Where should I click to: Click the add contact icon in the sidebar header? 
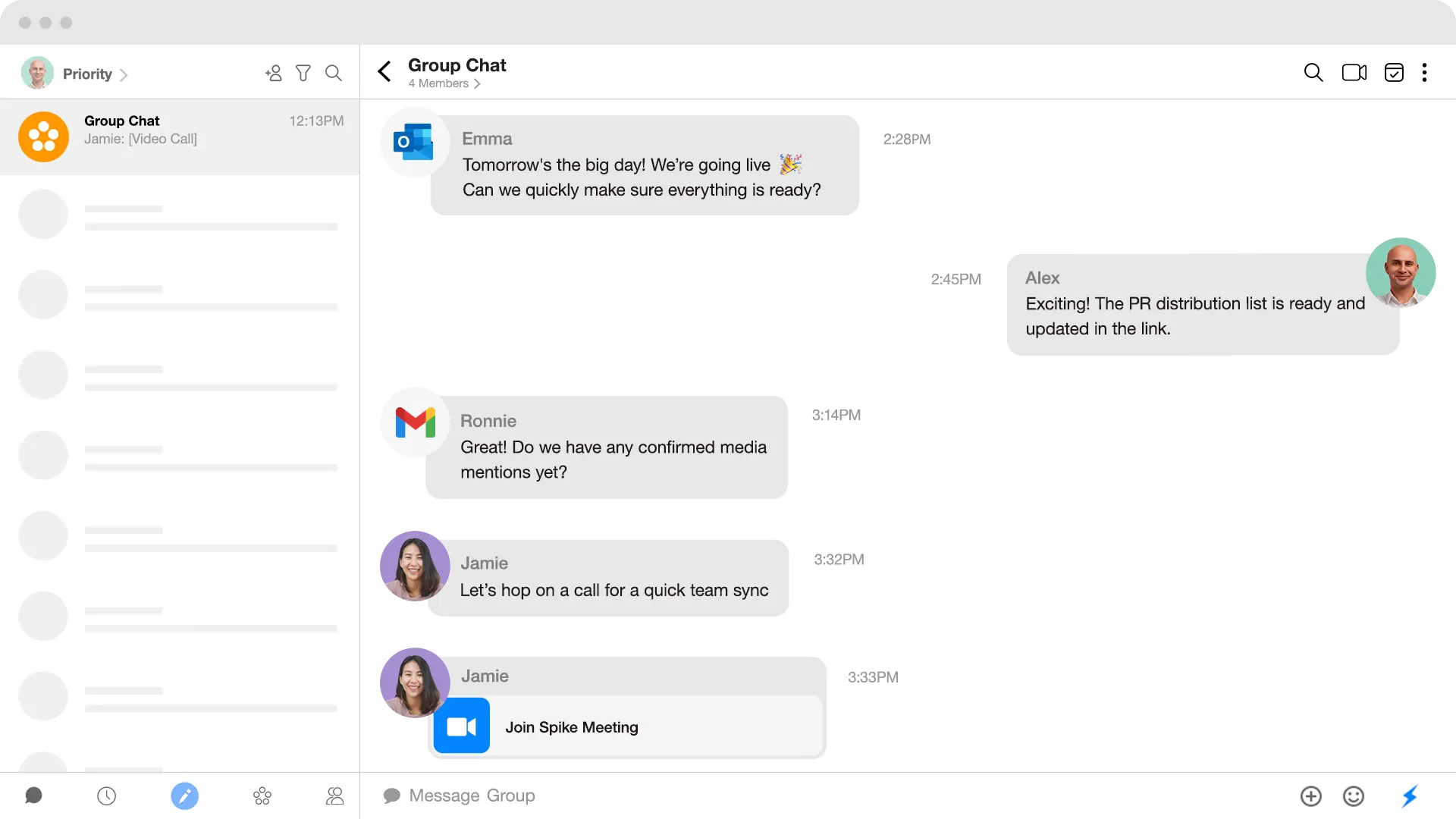coord(273,73)
